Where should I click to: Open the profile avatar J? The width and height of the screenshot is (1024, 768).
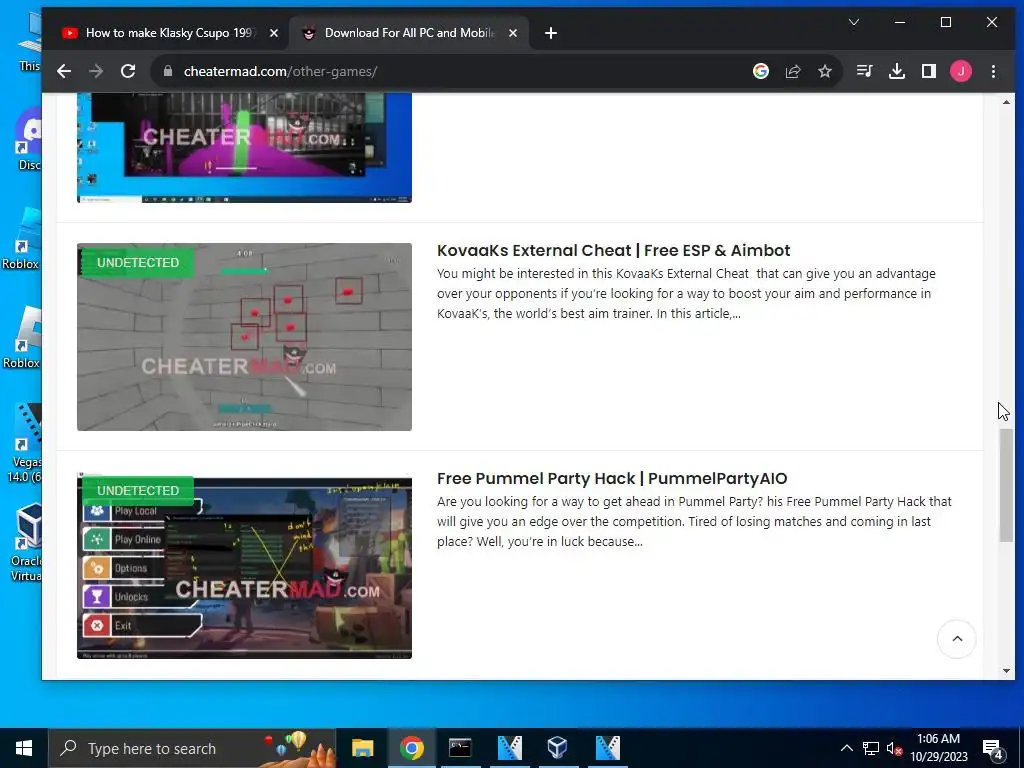click(961, 71)
